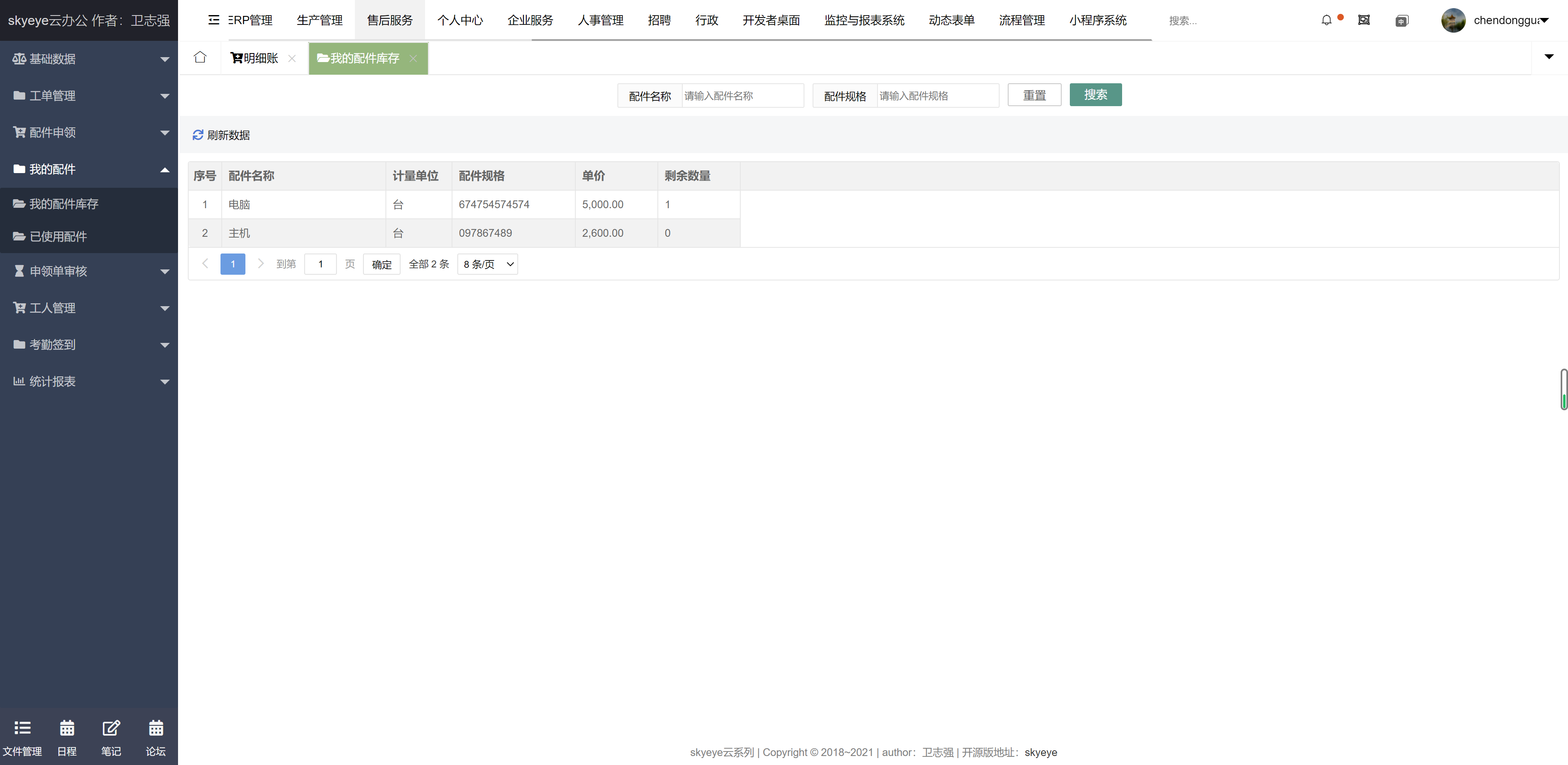This screenshot has height=765, width=1568.
Task: Open the 论坛 forum icon
Action: (156, 736)
